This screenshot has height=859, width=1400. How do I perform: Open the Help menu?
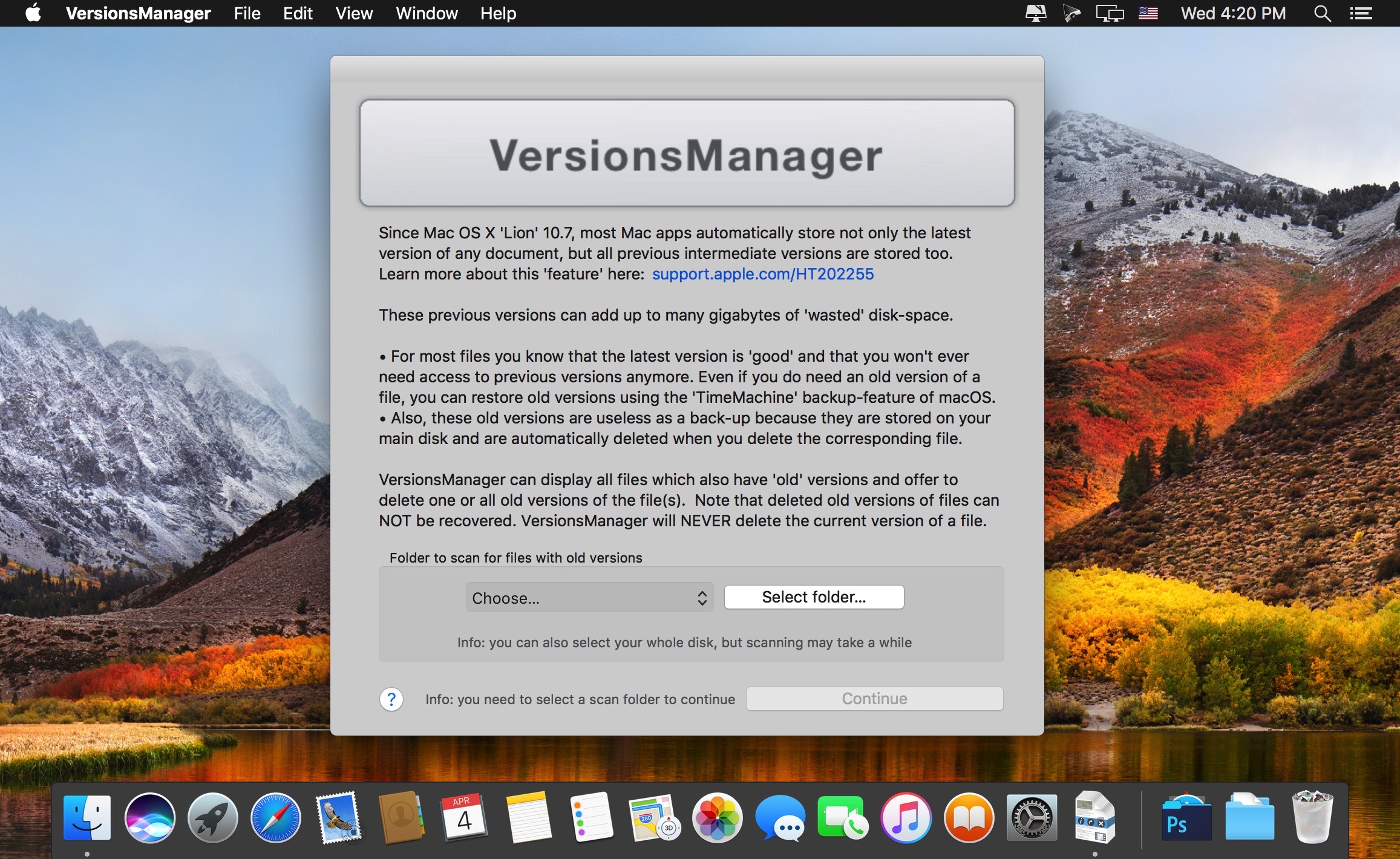(x=498, y=13)
